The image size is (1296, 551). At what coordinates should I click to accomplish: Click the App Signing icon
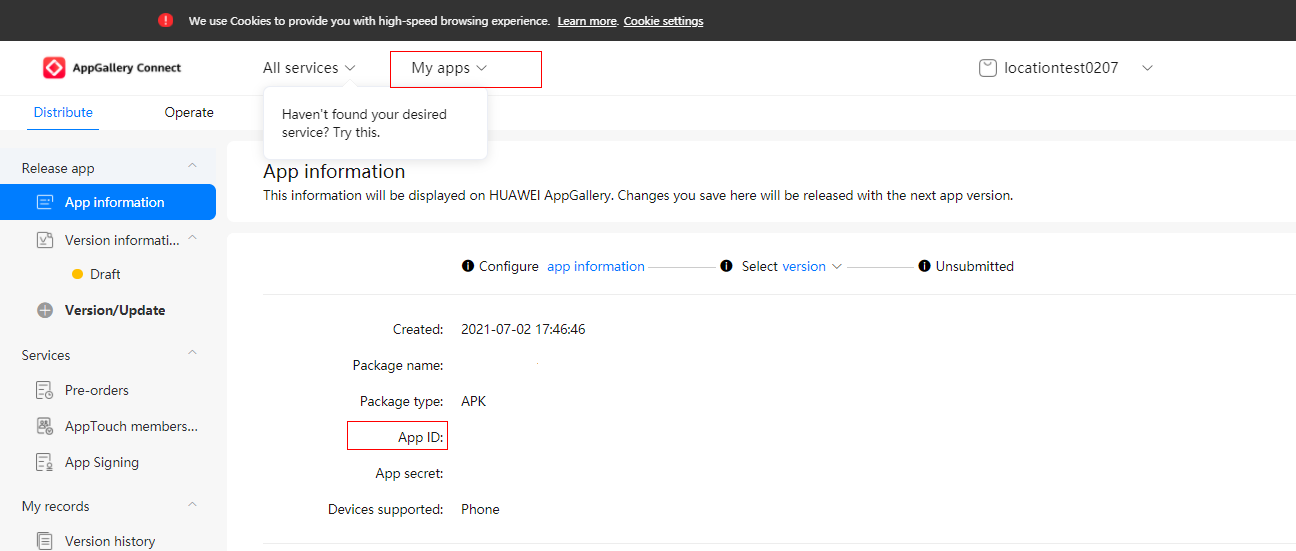click(x=45, y=462)
